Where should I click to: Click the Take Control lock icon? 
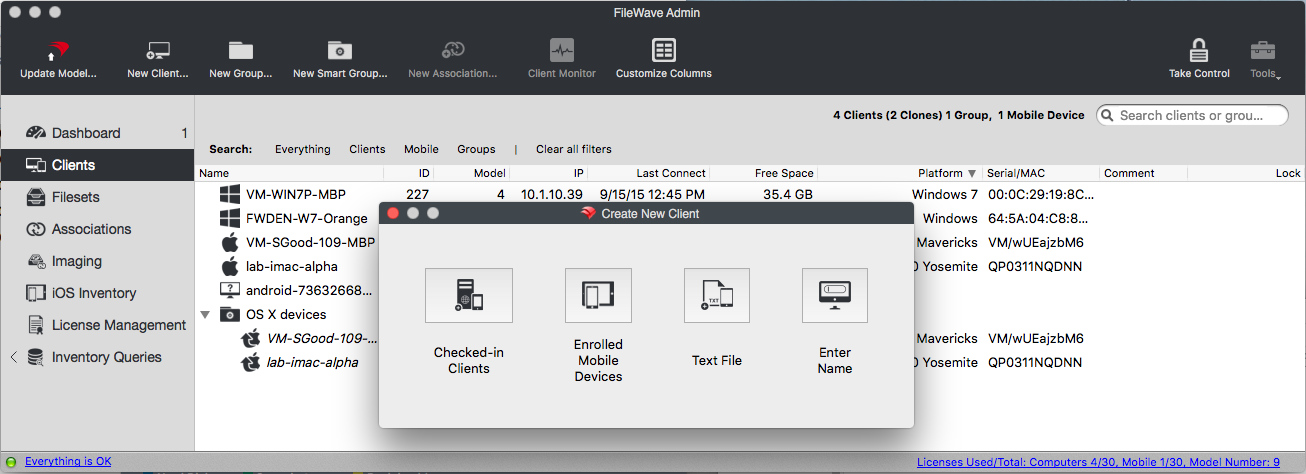[x=1199, y=50]
